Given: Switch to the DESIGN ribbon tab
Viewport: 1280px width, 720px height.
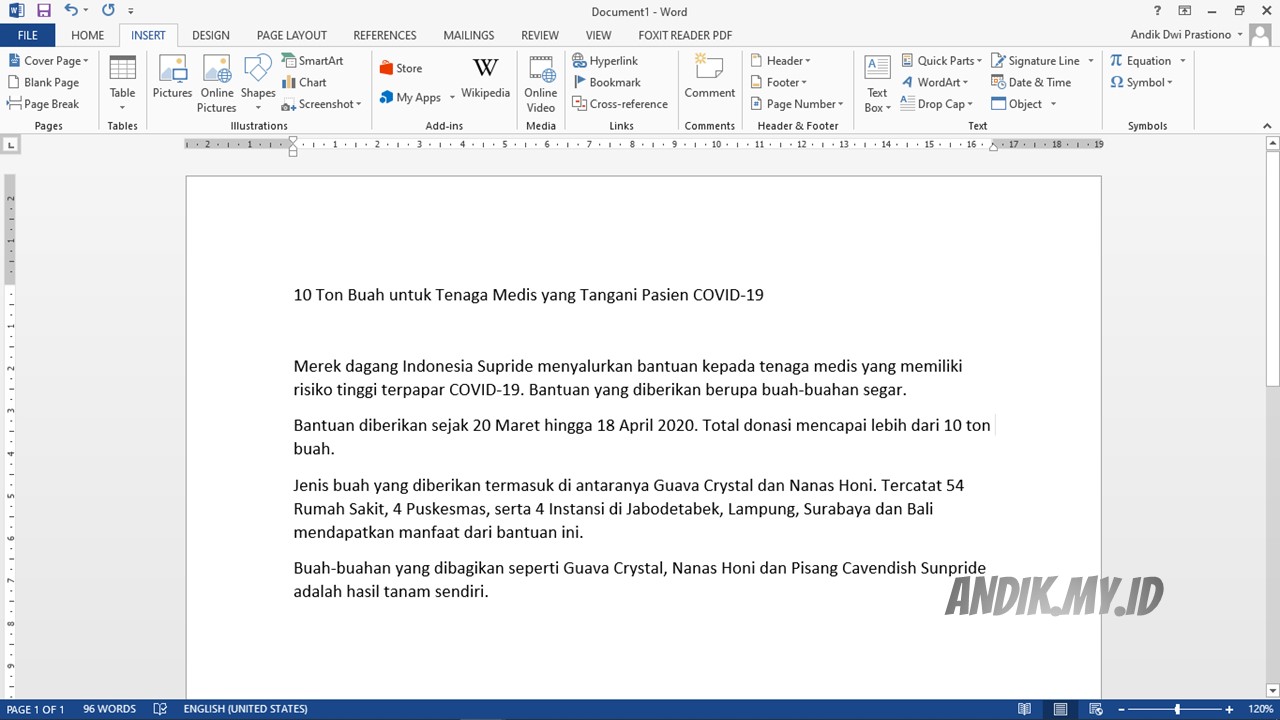Looking at the screenshot, I should point(210,34).
